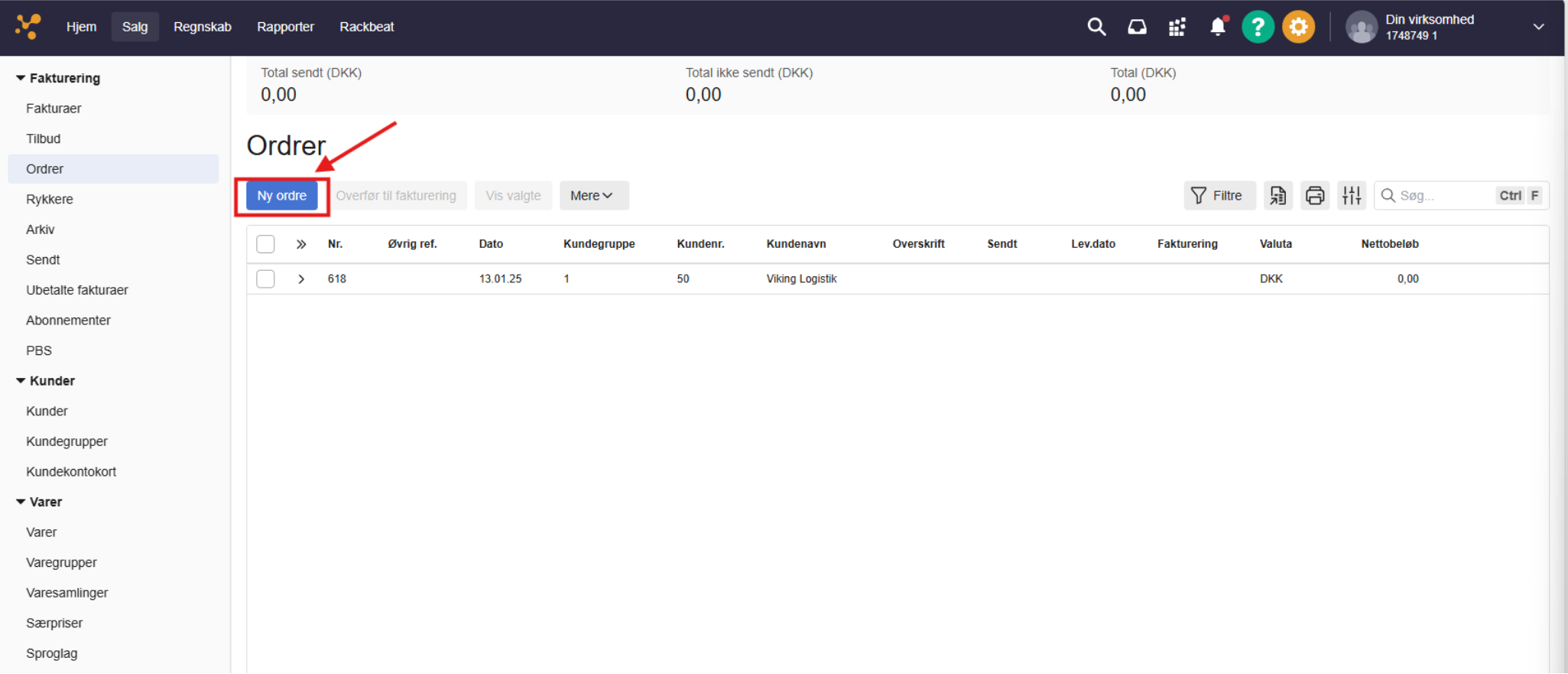
Task: Click the printer icon
Action: 1315,196
